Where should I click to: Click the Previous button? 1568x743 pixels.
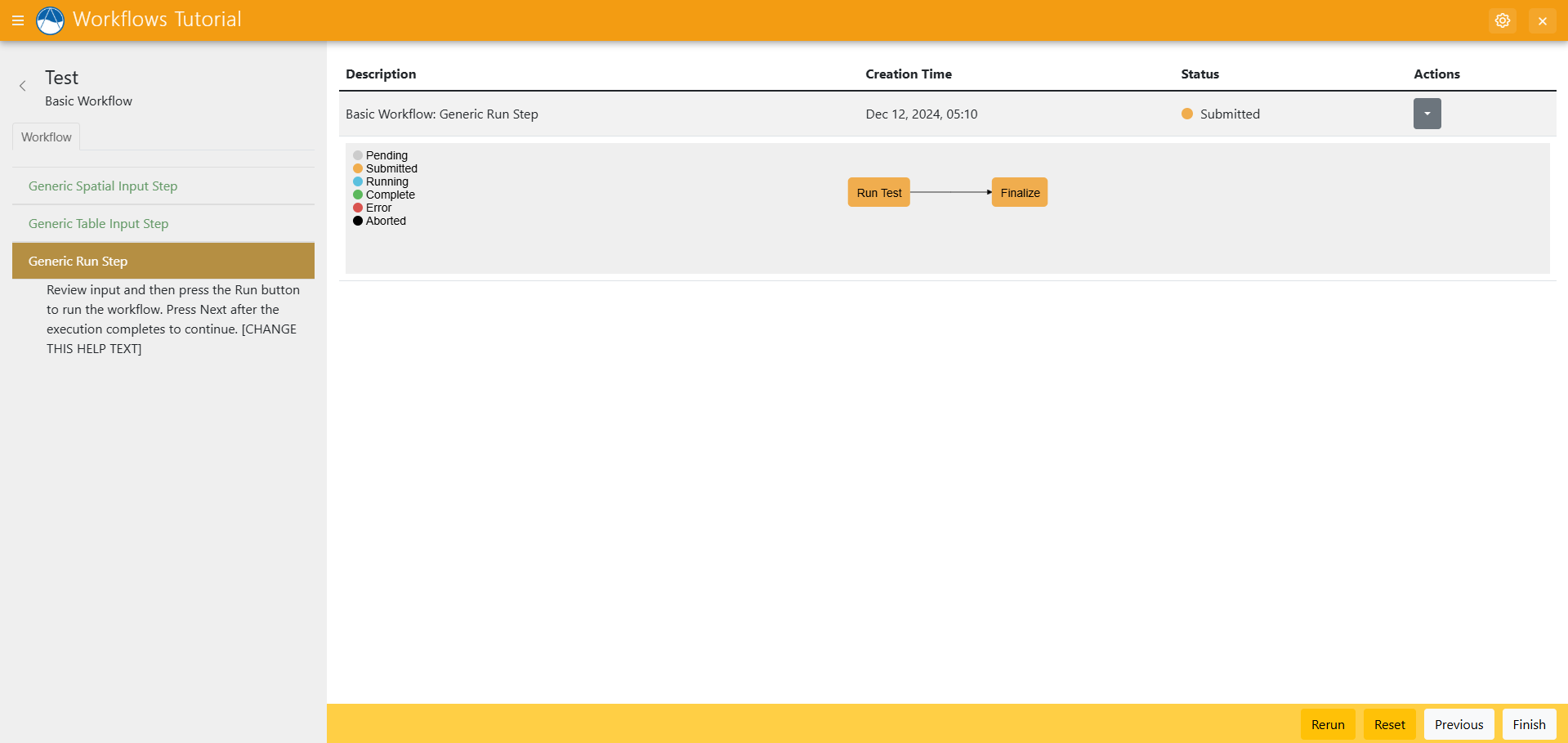coord(1459,724)
